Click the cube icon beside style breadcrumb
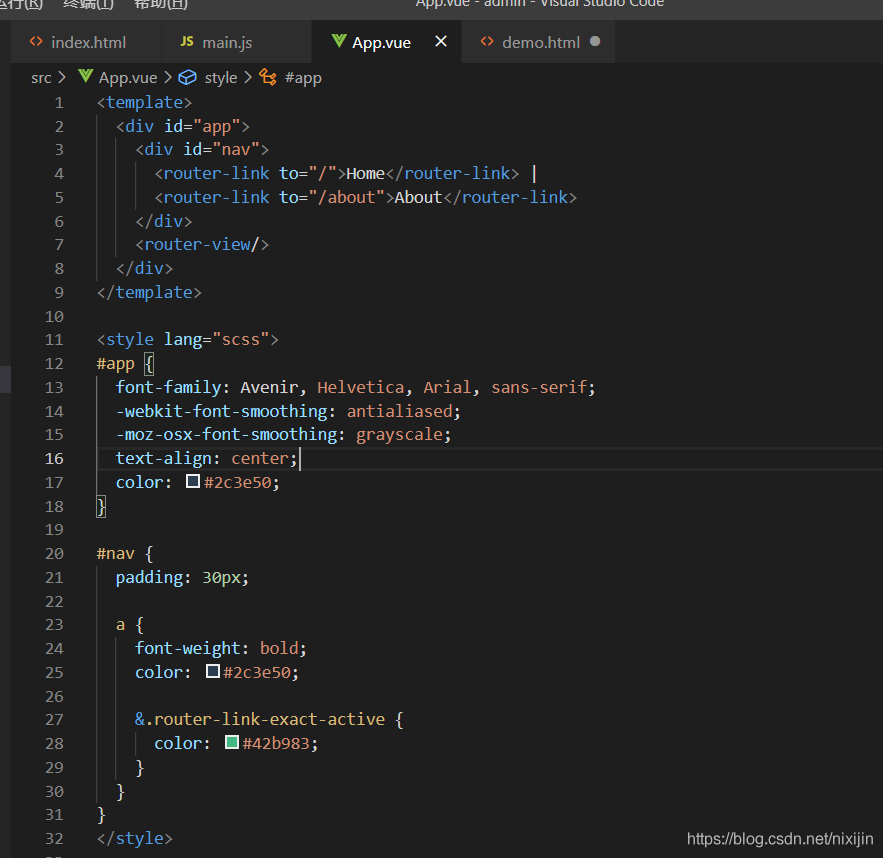 pos(188,77)
